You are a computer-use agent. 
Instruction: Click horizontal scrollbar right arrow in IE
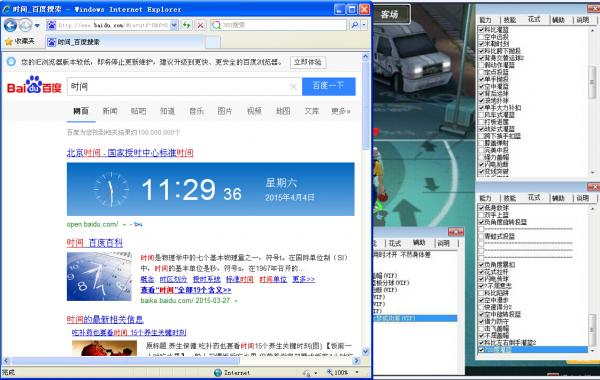pos(356,360)
